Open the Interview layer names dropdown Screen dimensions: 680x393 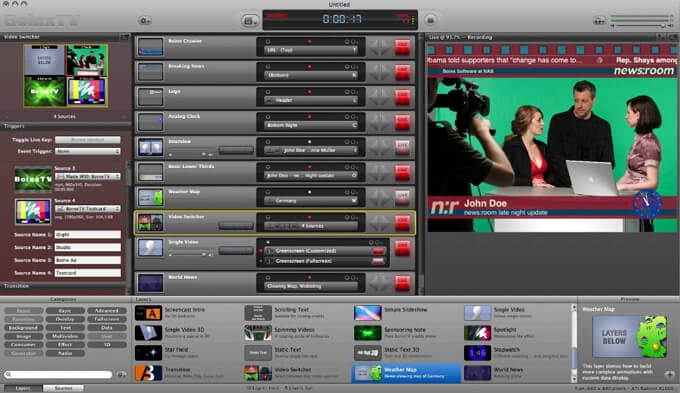311,151
